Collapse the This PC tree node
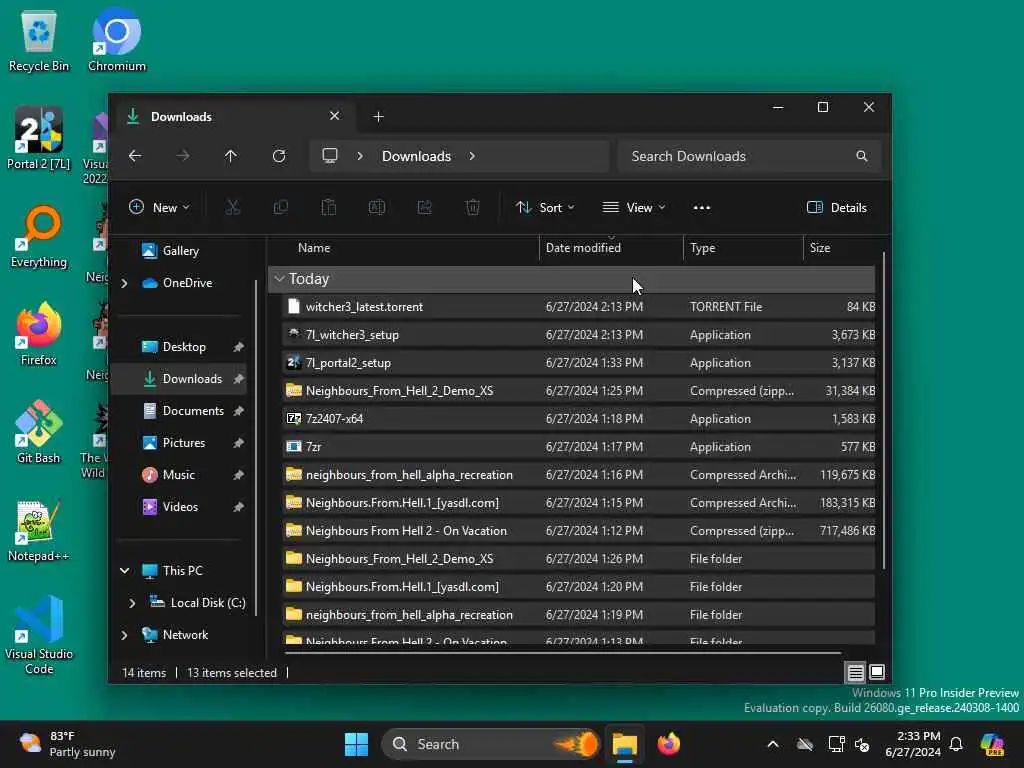 [124, 571]
